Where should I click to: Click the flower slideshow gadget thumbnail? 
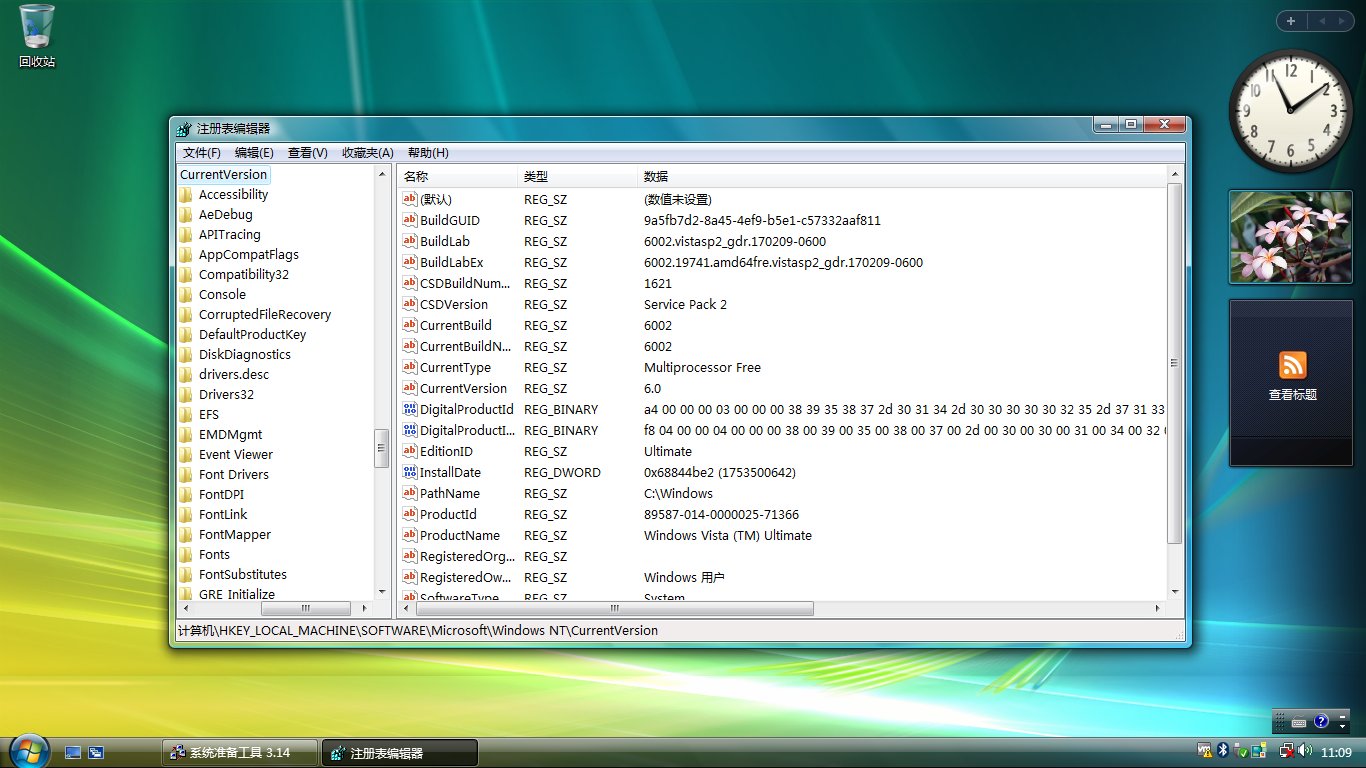[1290, 237]
